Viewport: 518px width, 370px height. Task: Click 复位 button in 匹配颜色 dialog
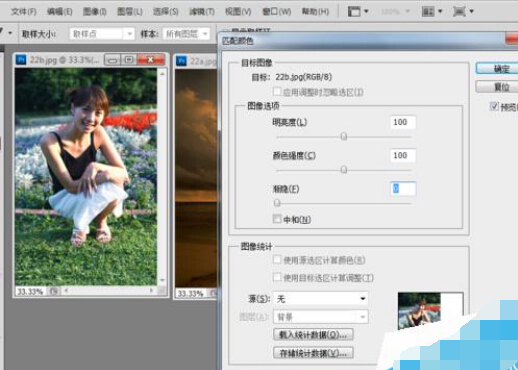[x=498, y=87]
